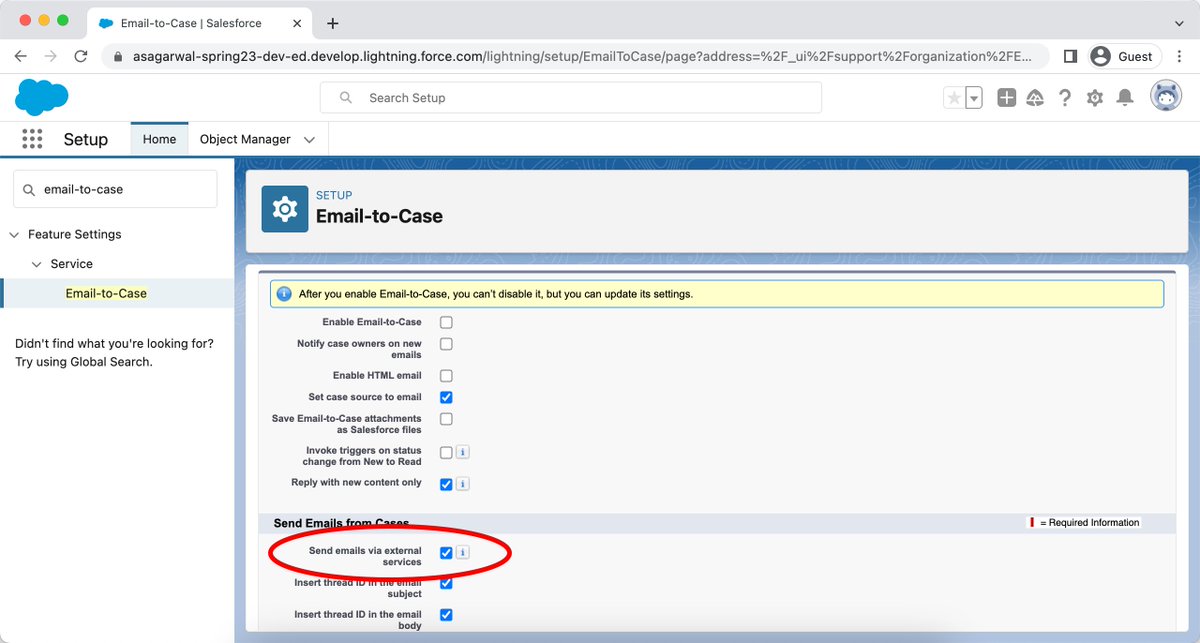This screenshot has width=1200, height=643.
Task: Open the tab search chevron
Action: pyautogui.click(x=1178, y=23)
